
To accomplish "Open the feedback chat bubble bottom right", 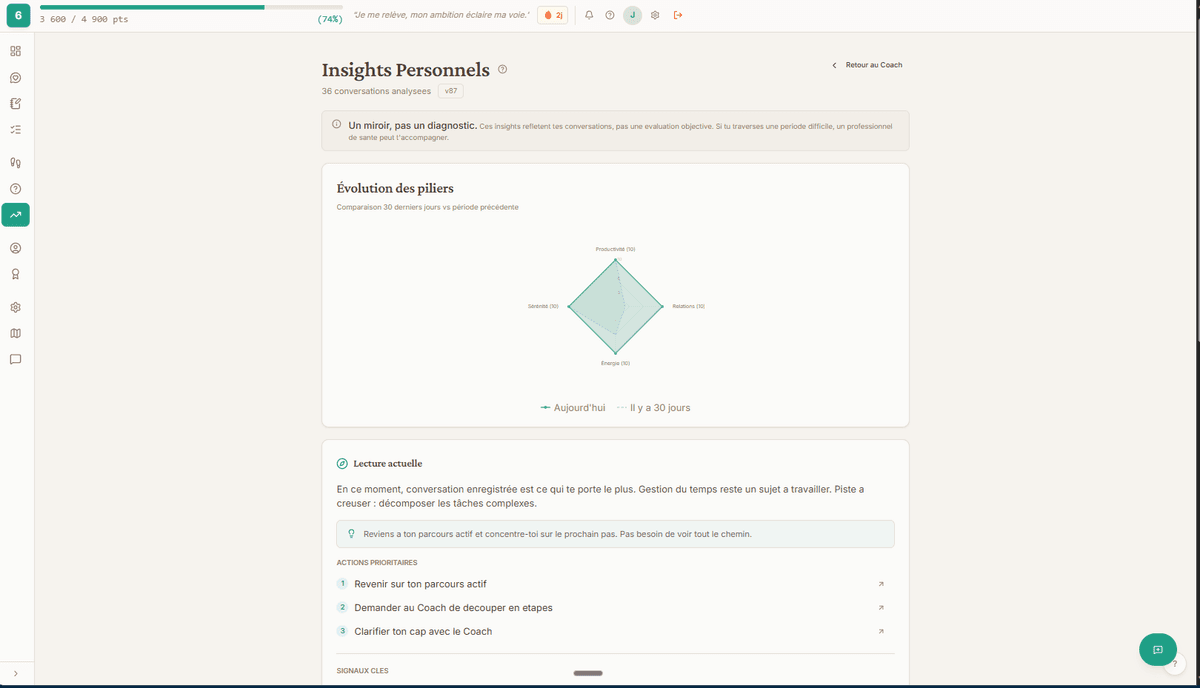I will pos(1157,649).
